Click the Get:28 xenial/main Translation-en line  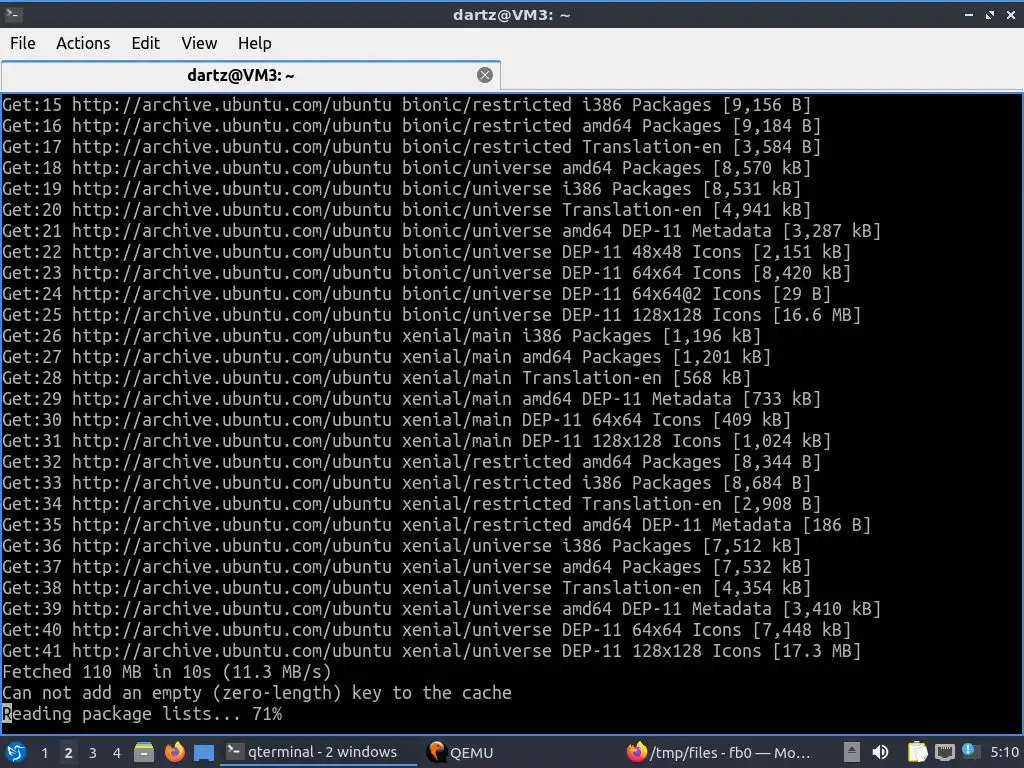[376, 378]
